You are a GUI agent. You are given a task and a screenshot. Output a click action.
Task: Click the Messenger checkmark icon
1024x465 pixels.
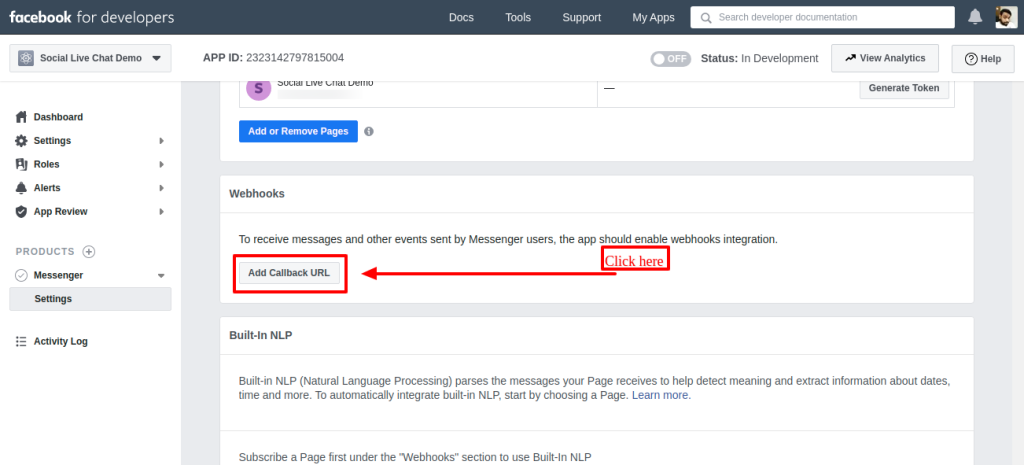(22, 275)
